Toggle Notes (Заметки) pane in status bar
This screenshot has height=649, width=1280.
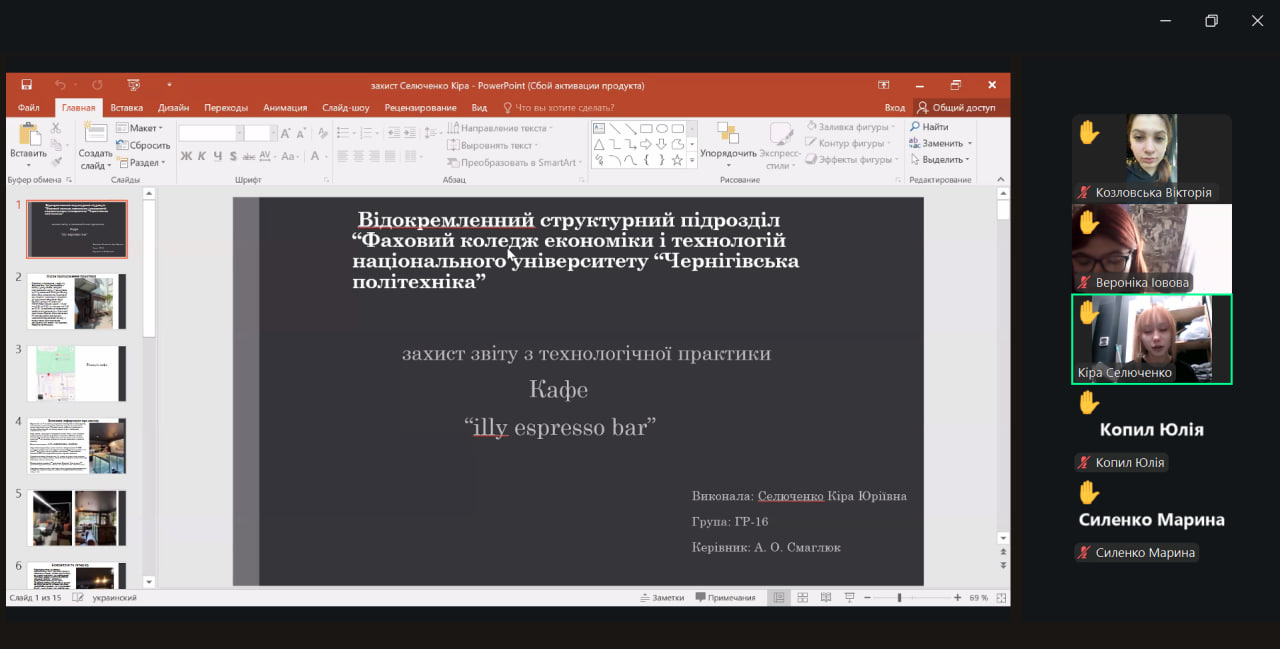click(x=662, y=597)
